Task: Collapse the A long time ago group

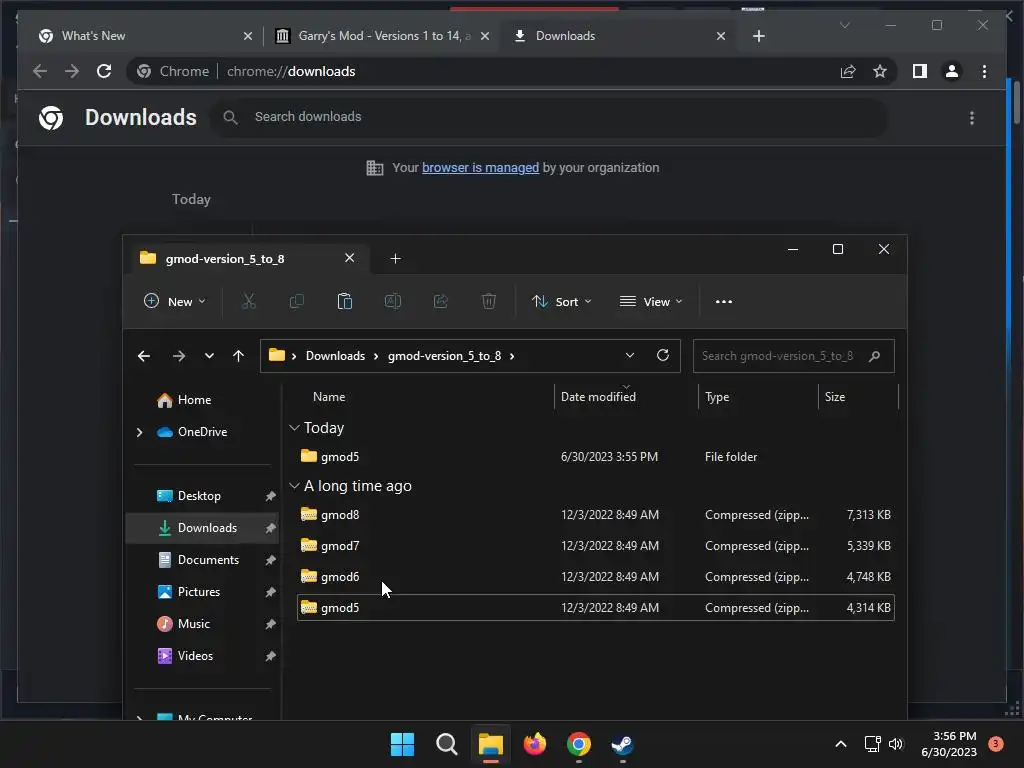Action: [x=295, y=486]
